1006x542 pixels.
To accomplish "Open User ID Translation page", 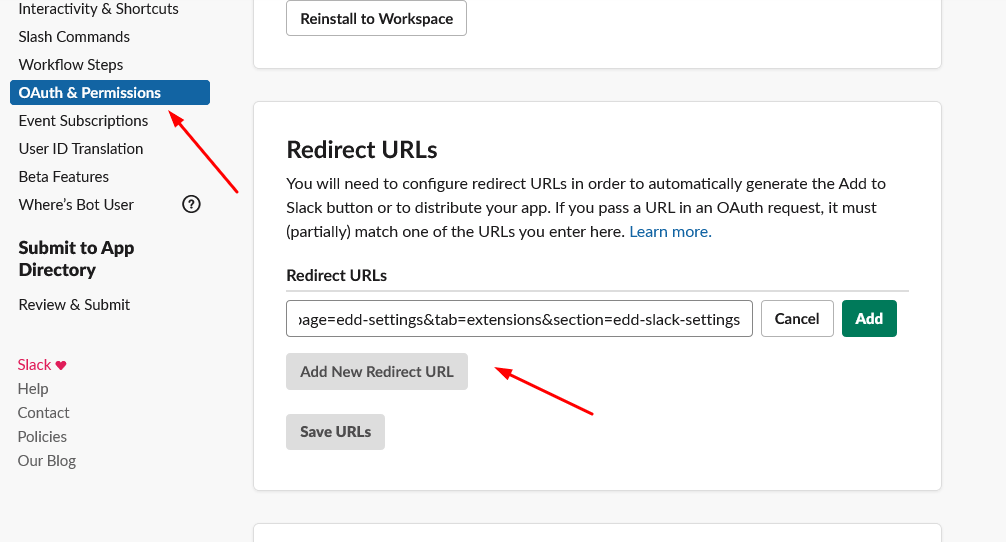I will point(81,149).
